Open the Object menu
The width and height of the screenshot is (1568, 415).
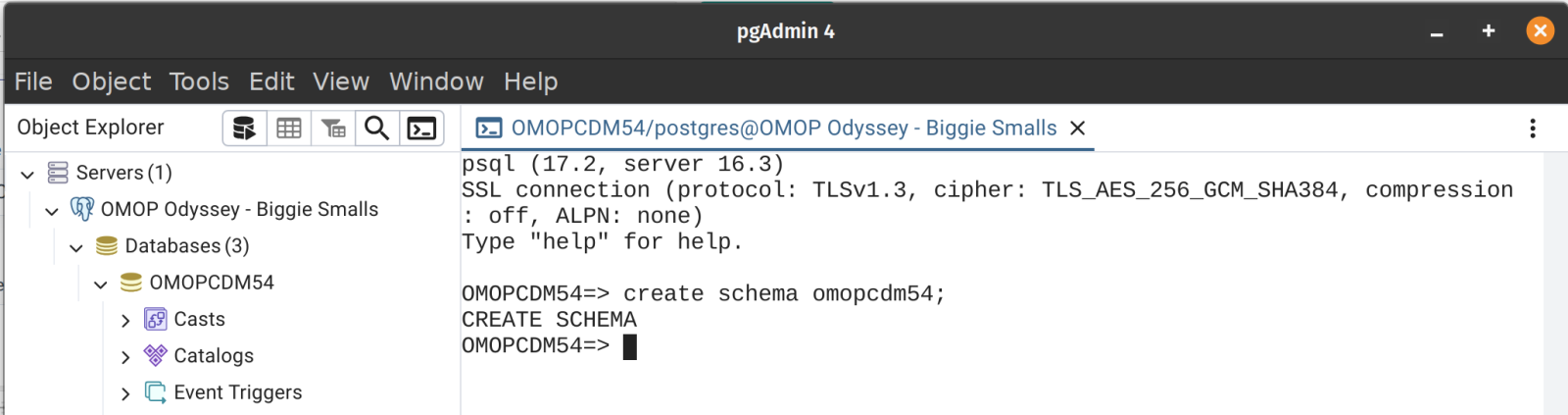[112, 81]
